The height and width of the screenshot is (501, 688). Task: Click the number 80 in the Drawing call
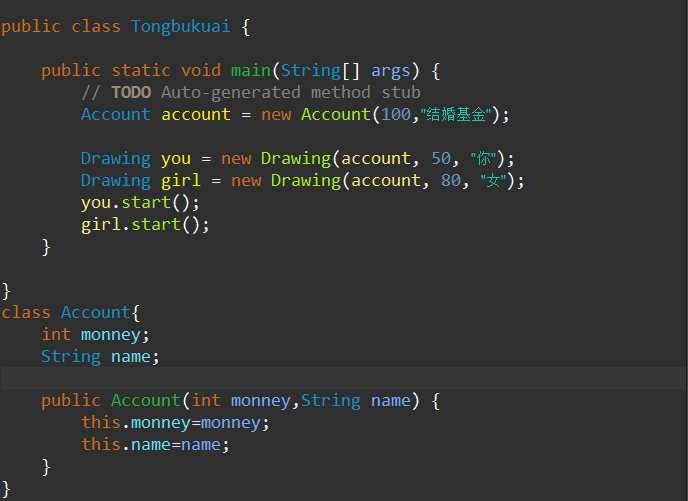click(451, 180)
